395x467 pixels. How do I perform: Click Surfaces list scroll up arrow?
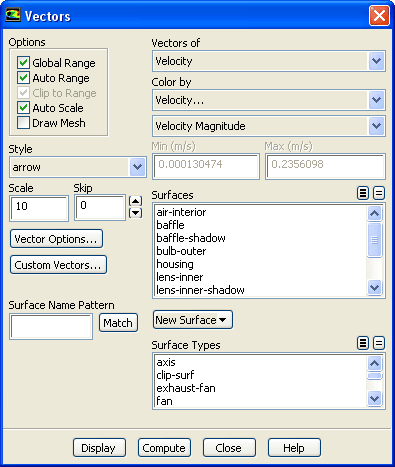375,213
